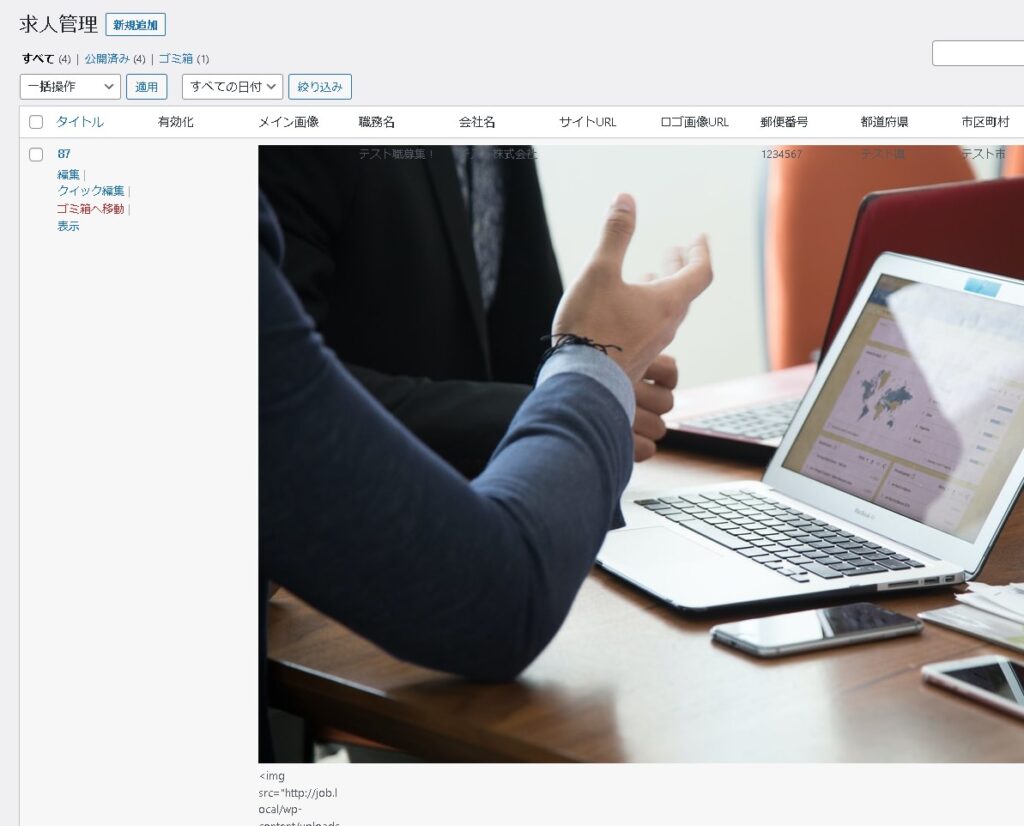Click the 編集 link under post 87
The height and width of the screenshot is (826, 1024).
(68, 175)
